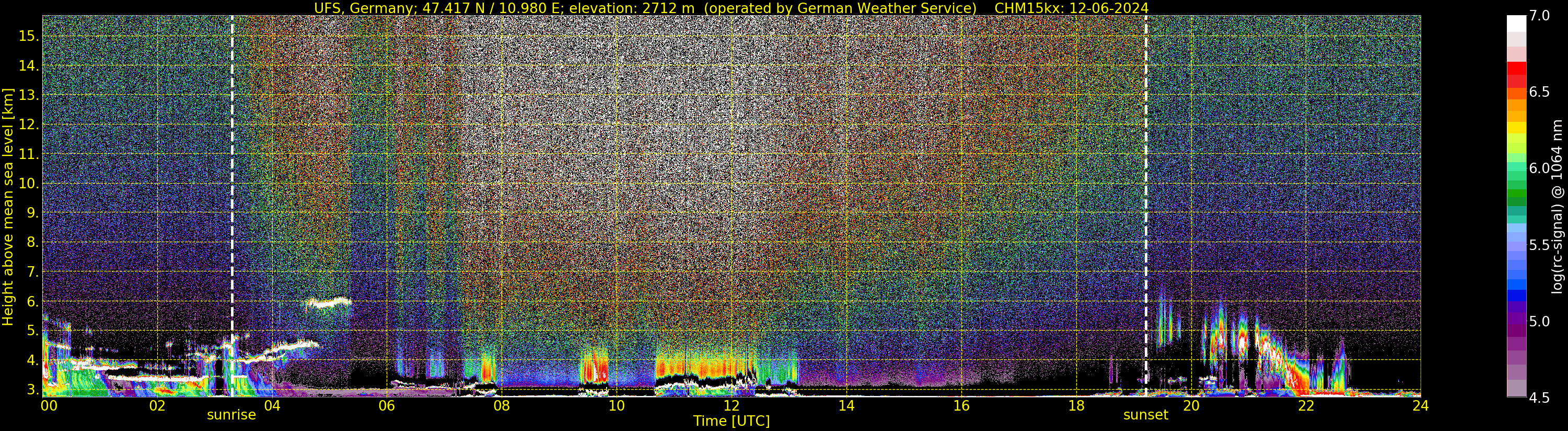Click the '5.' height tick label
Screen dimensions: 1568x431
coord(32,331)
